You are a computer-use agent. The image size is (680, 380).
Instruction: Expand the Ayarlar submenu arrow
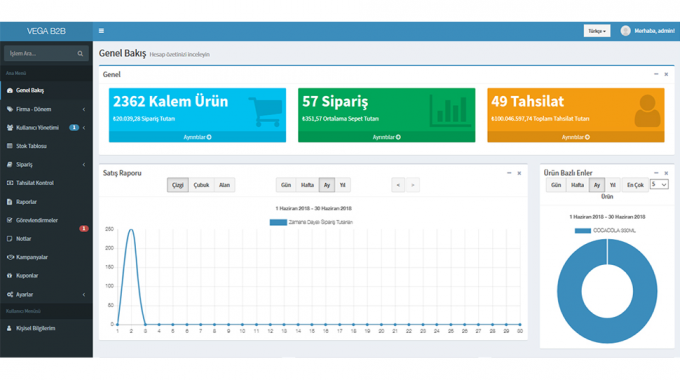coord(84,295)
